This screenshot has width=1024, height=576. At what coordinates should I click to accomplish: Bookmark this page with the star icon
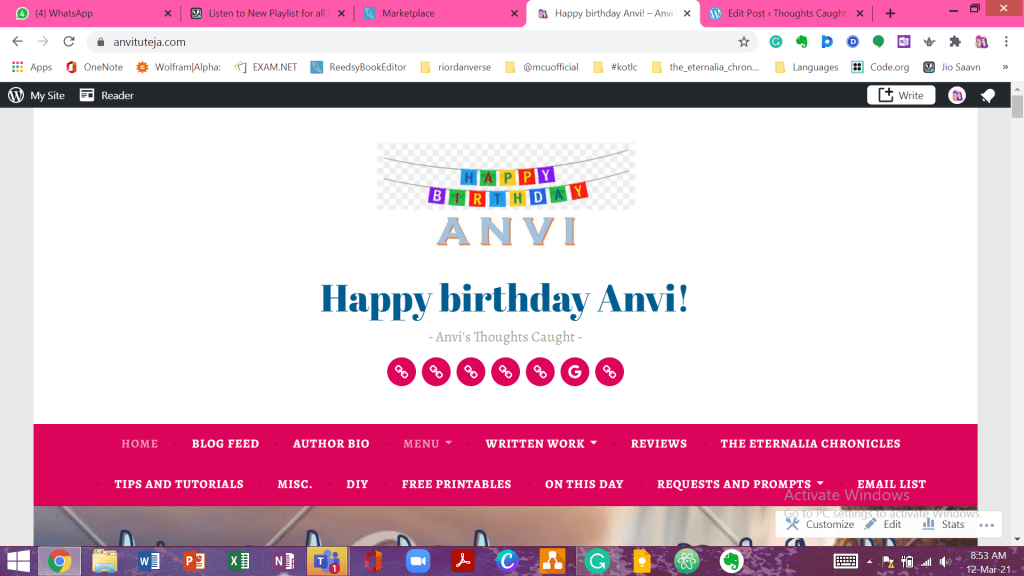coord(744,42)
